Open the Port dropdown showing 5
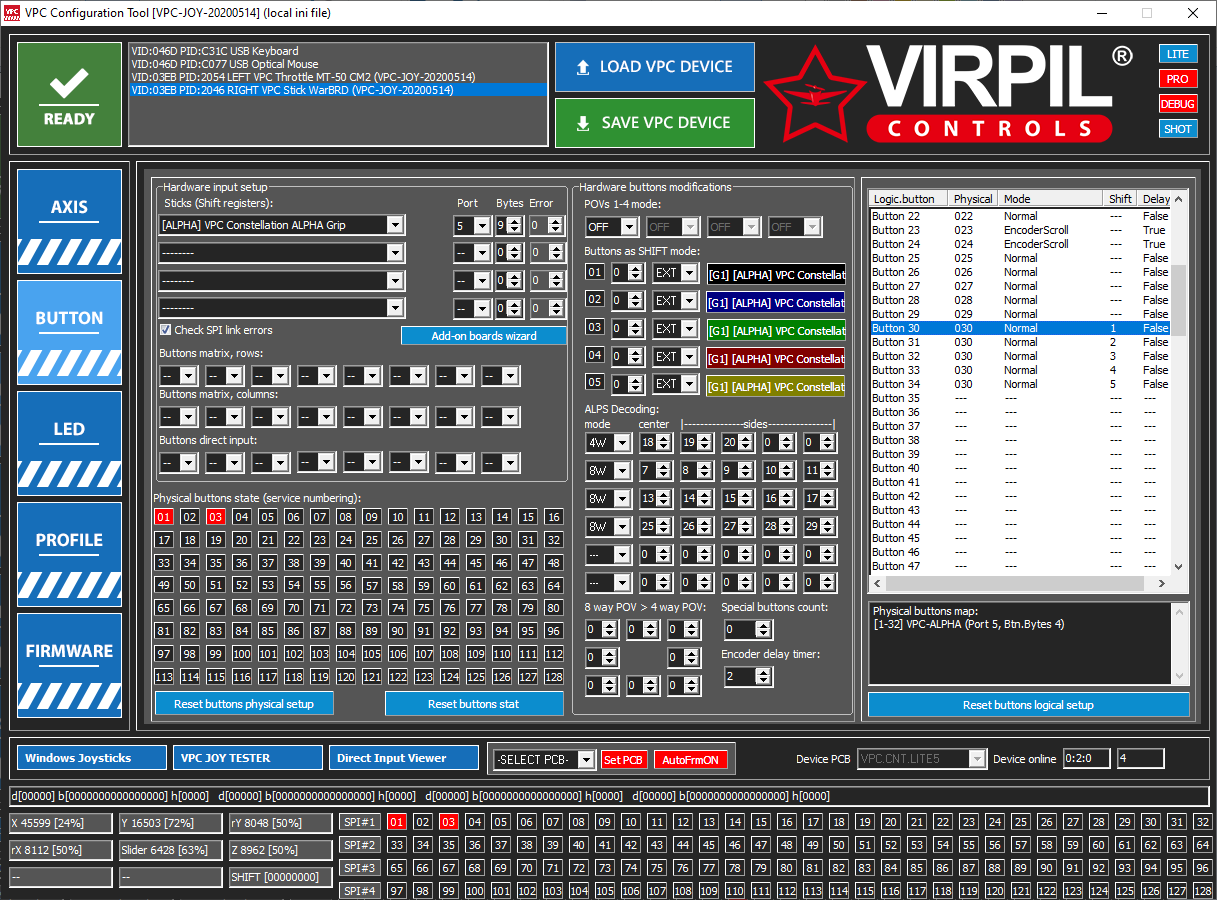Screen dimensions: 1217x900 [470, 225]
